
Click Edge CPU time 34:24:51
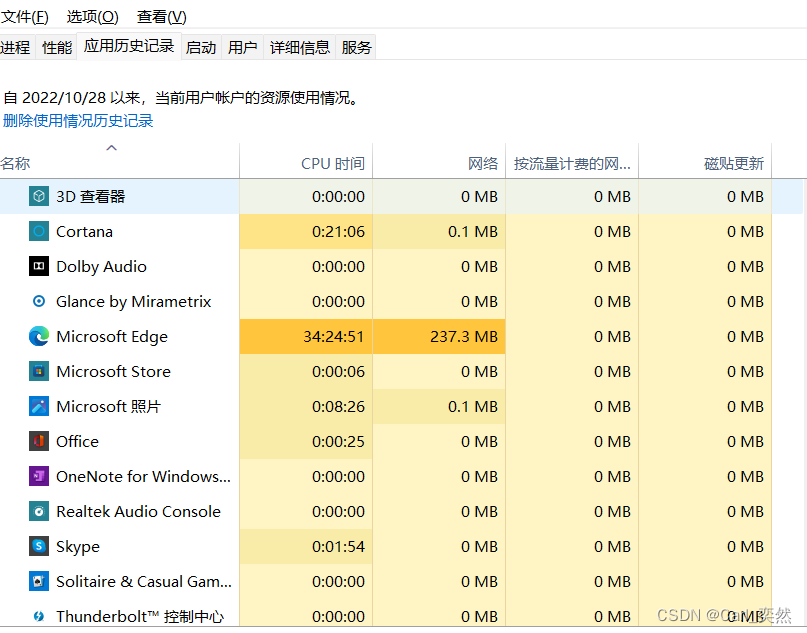tap(334, 337)
